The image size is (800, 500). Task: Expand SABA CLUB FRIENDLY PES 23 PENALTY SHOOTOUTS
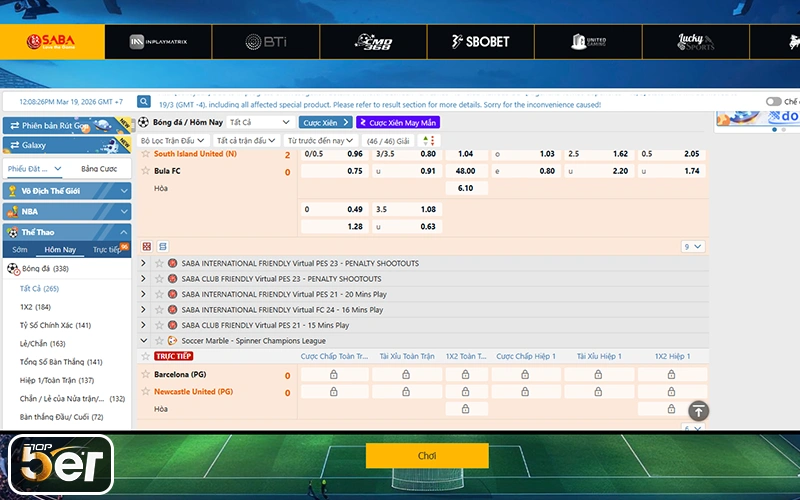pyautogui.click(x=143, y=279)
